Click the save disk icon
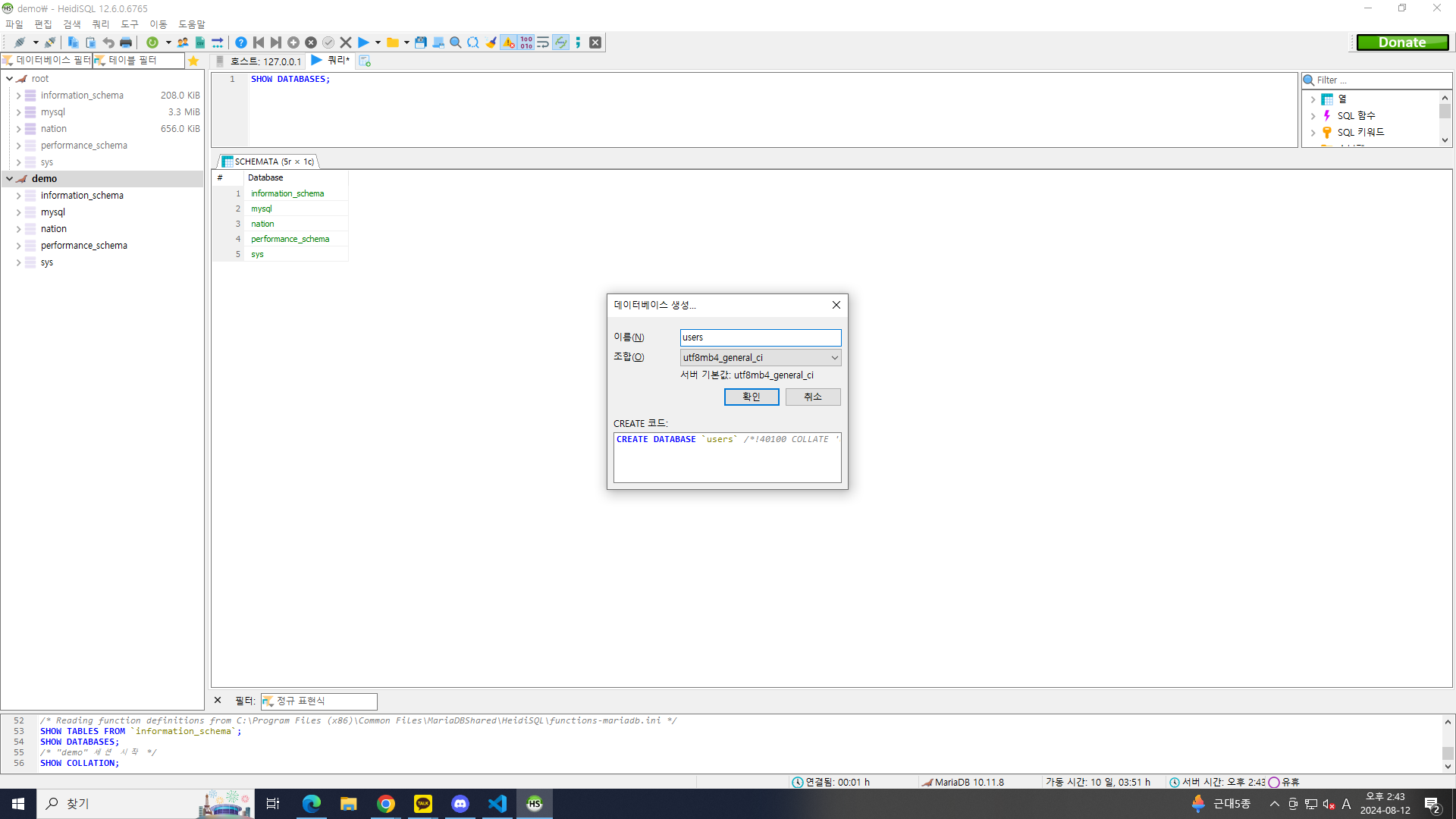This screenshot has width=1456, height=819. tap(420, 42)
